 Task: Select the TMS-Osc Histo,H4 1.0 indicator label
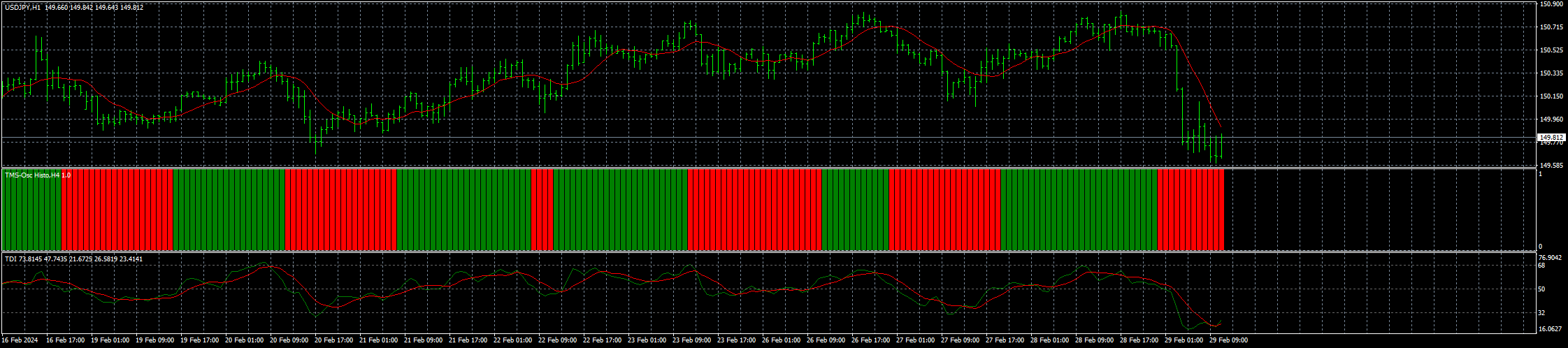(38, 175)
